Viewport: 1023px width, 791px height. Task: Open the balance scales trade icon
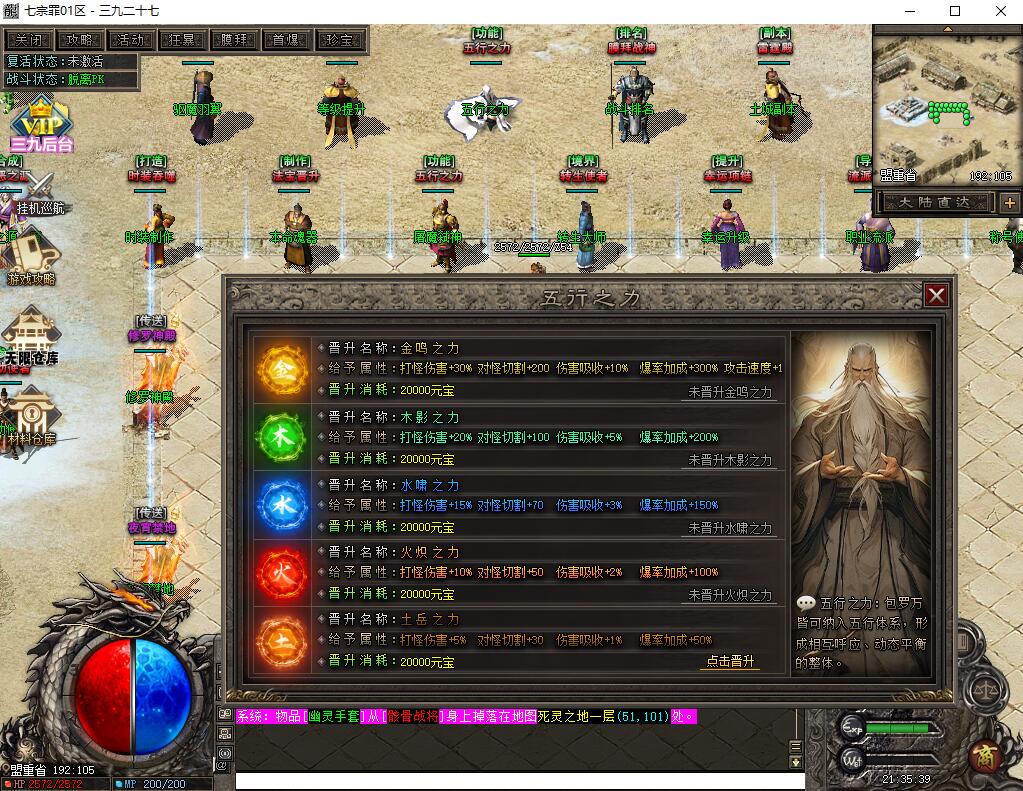pyautogui.click(x=984, y=692)
